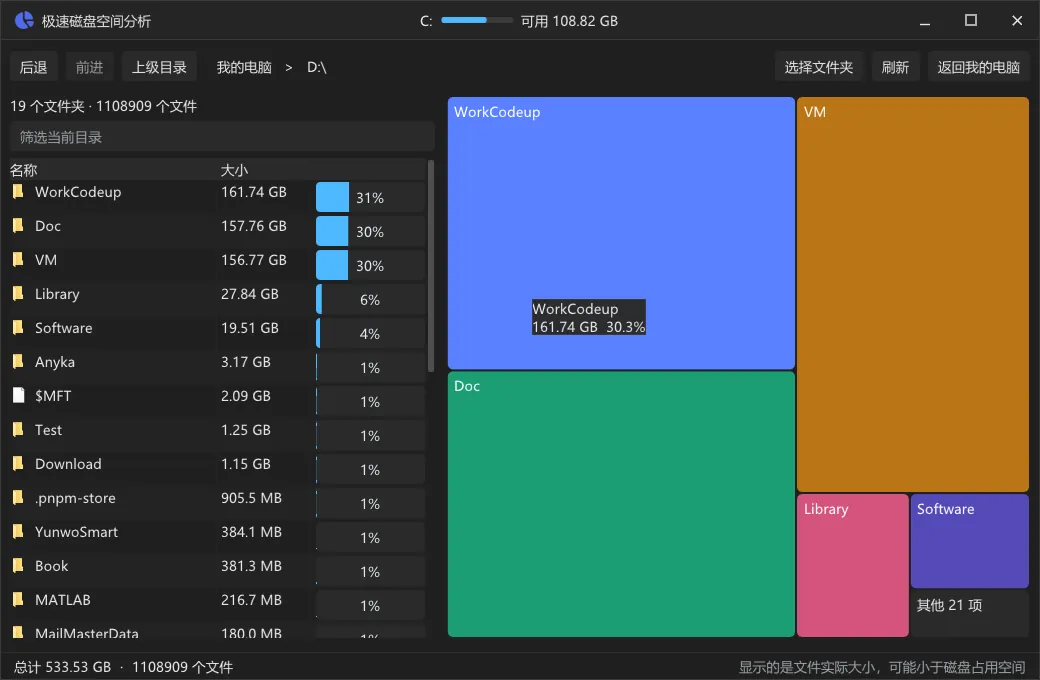Select the Download row name
The width and height of the screenshot is (1040, 680).
[68, 464]
